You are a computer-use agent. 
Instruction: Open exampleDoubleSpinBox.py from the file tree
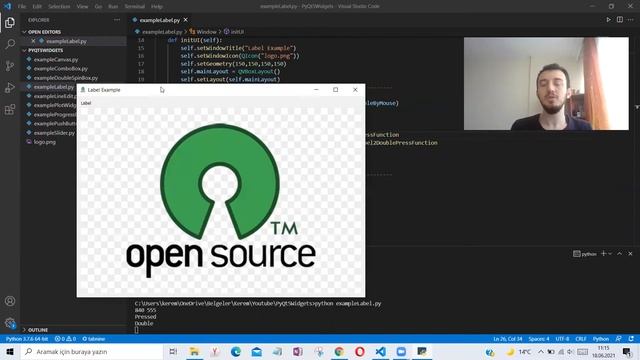click(x=66, y=78)
